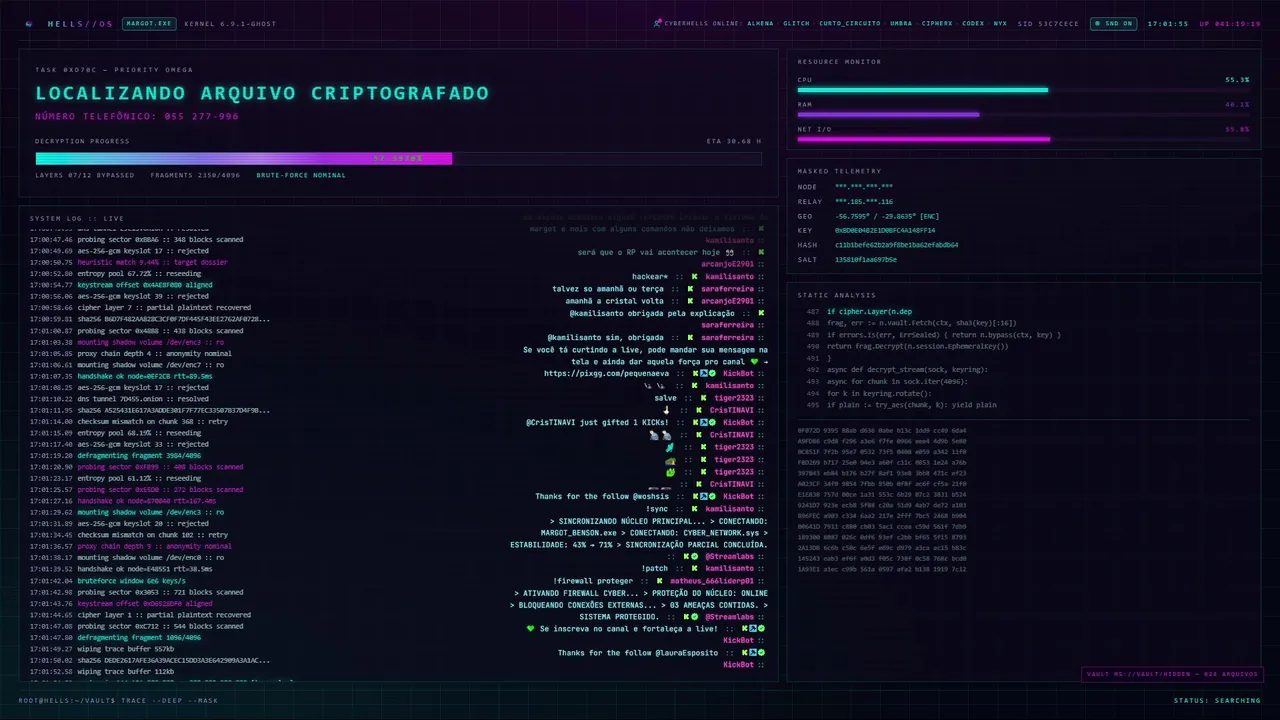Click log line 'bruteforce window 6e6 keys/s'
This screenshot has height=720, width=1280.
coord(108,581)
